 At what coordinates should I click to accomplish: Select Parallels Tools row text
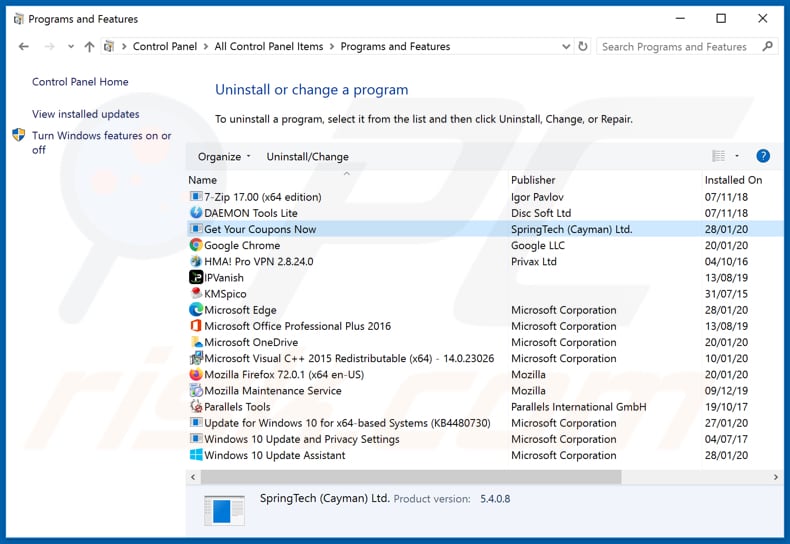coord(237,406)
